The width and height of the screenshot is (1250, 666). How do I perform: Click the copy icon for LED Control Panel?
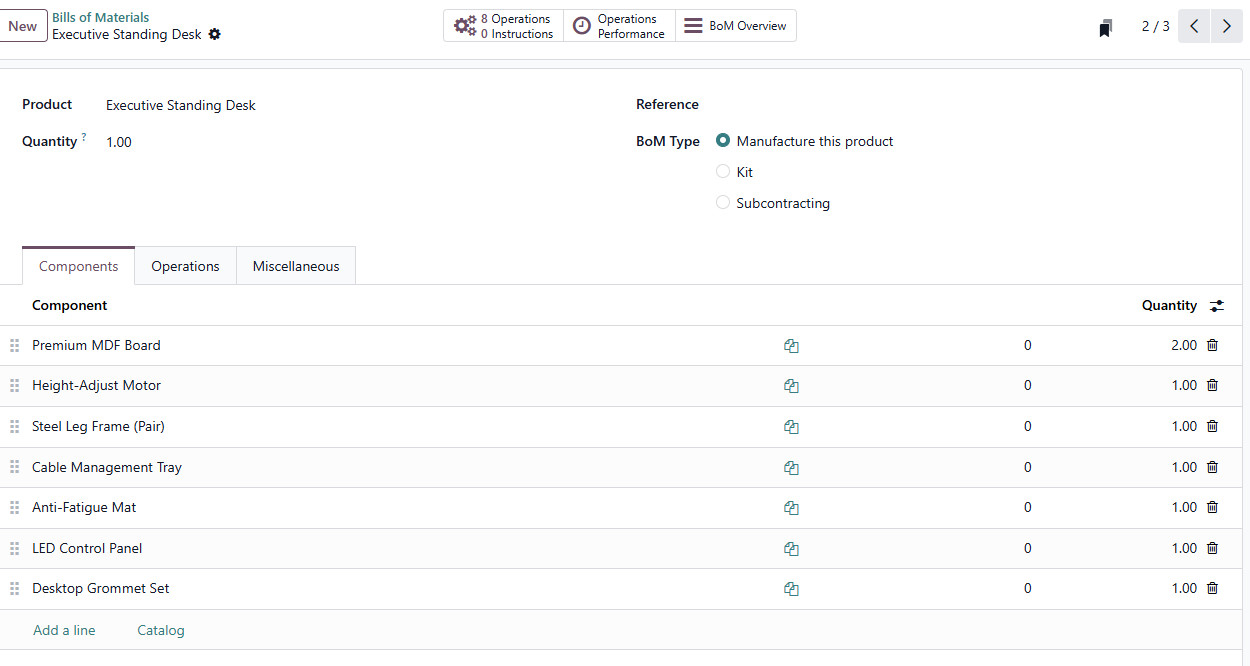coord(791,549)
